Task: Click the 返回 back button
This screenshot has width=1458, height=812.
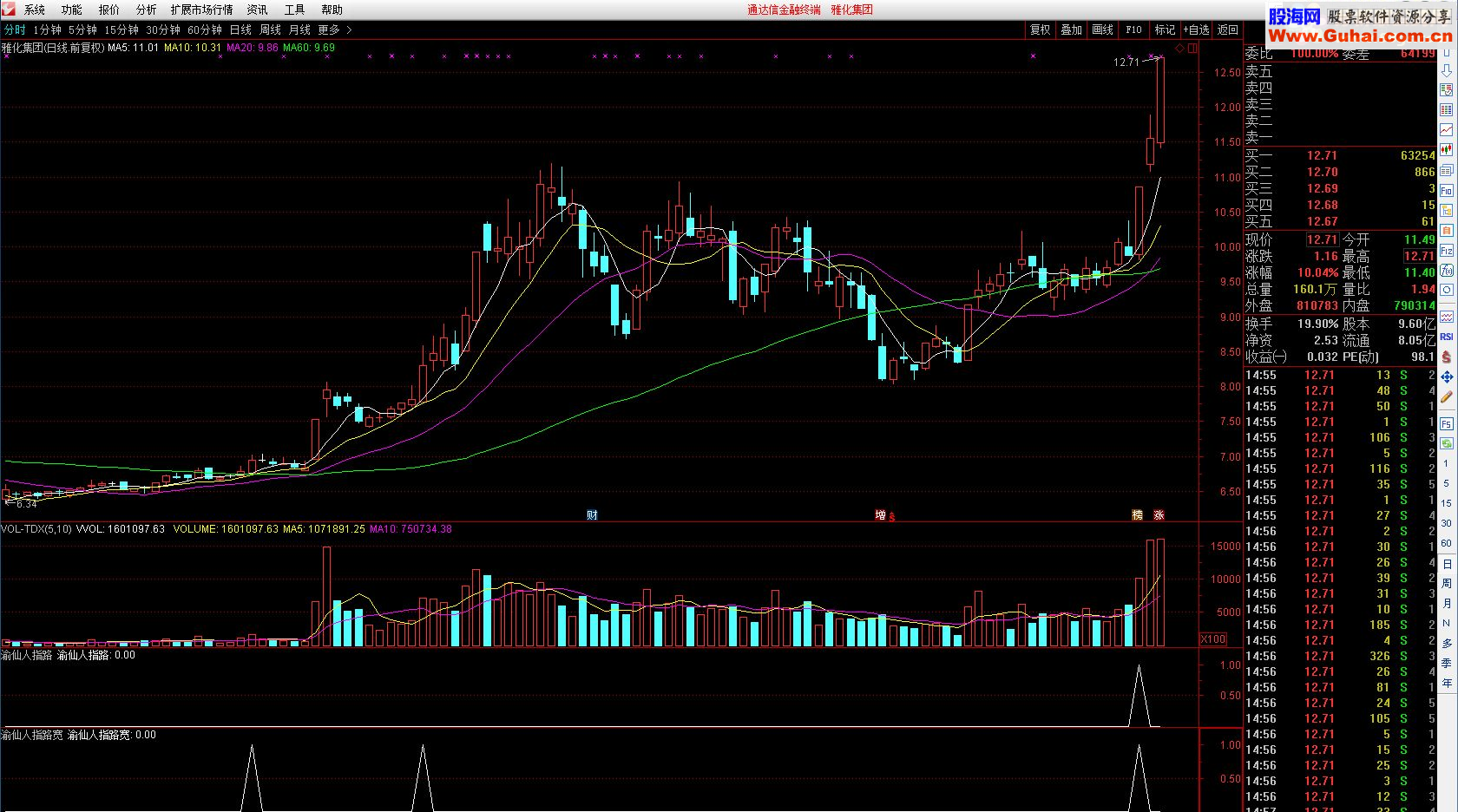Action: pyautogui.click(x=1228, y=29)
